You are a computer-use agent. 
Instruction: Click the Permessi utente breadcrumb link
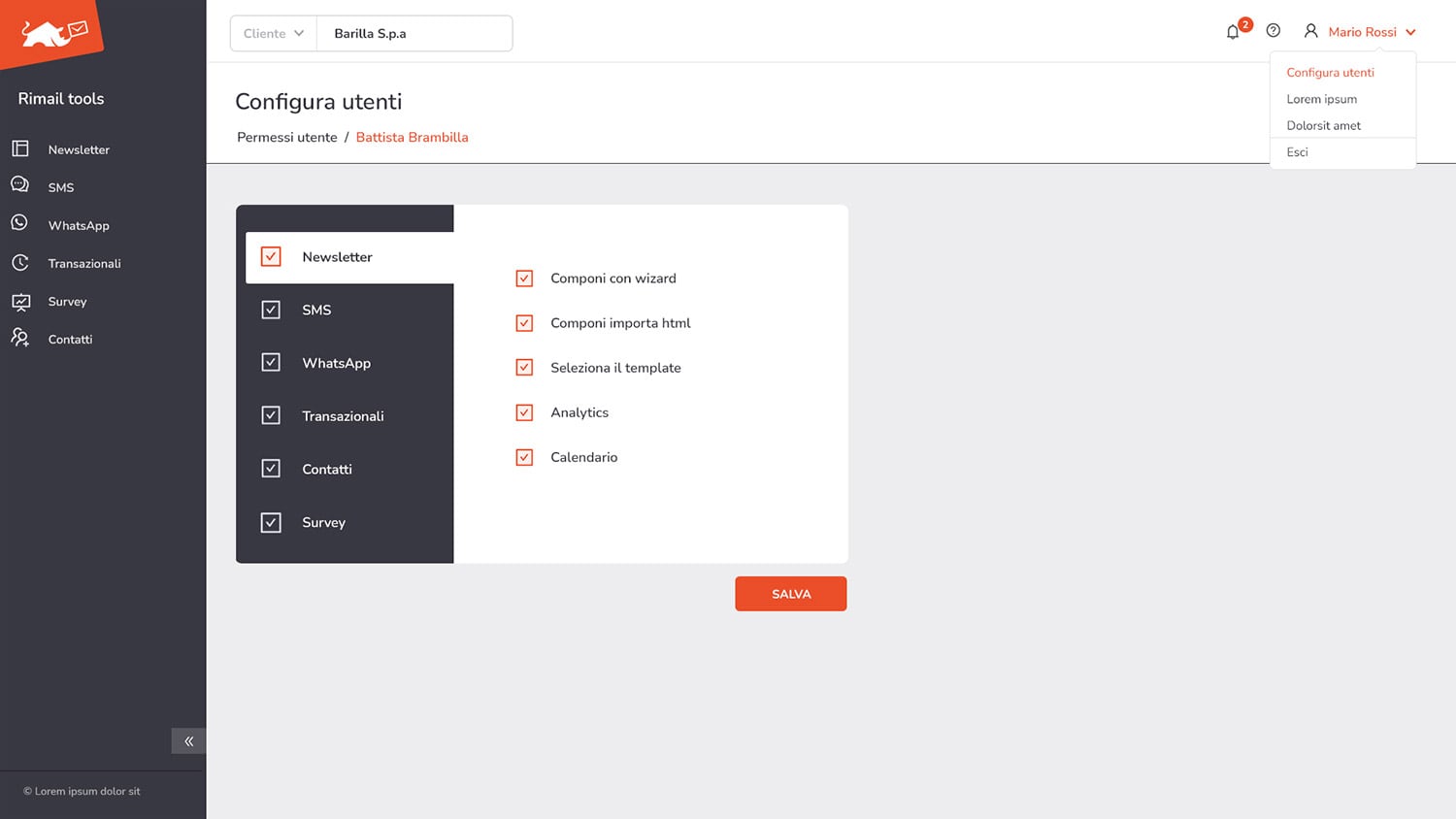(287, 138)
